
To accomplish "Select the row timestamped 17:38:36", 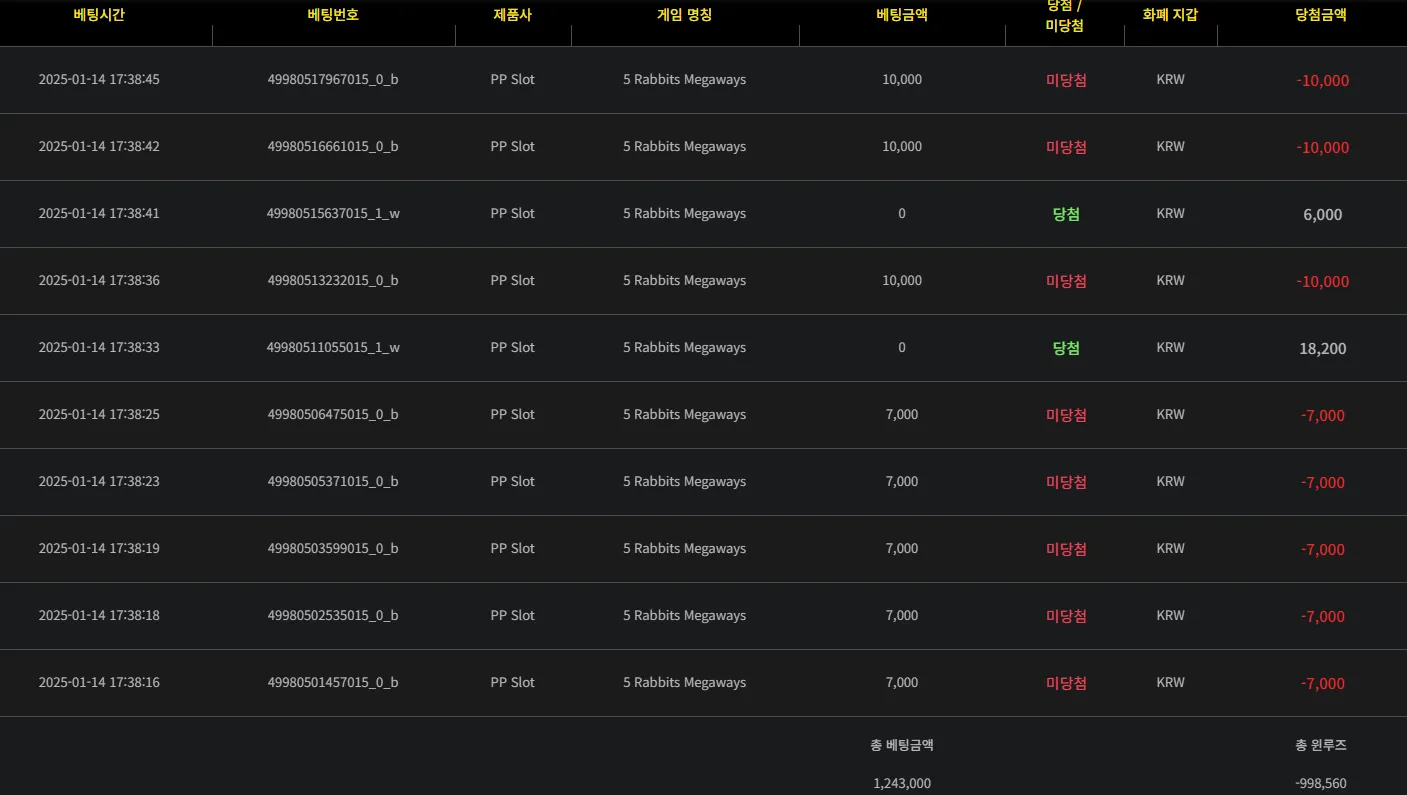I will [x=703, y=281].
